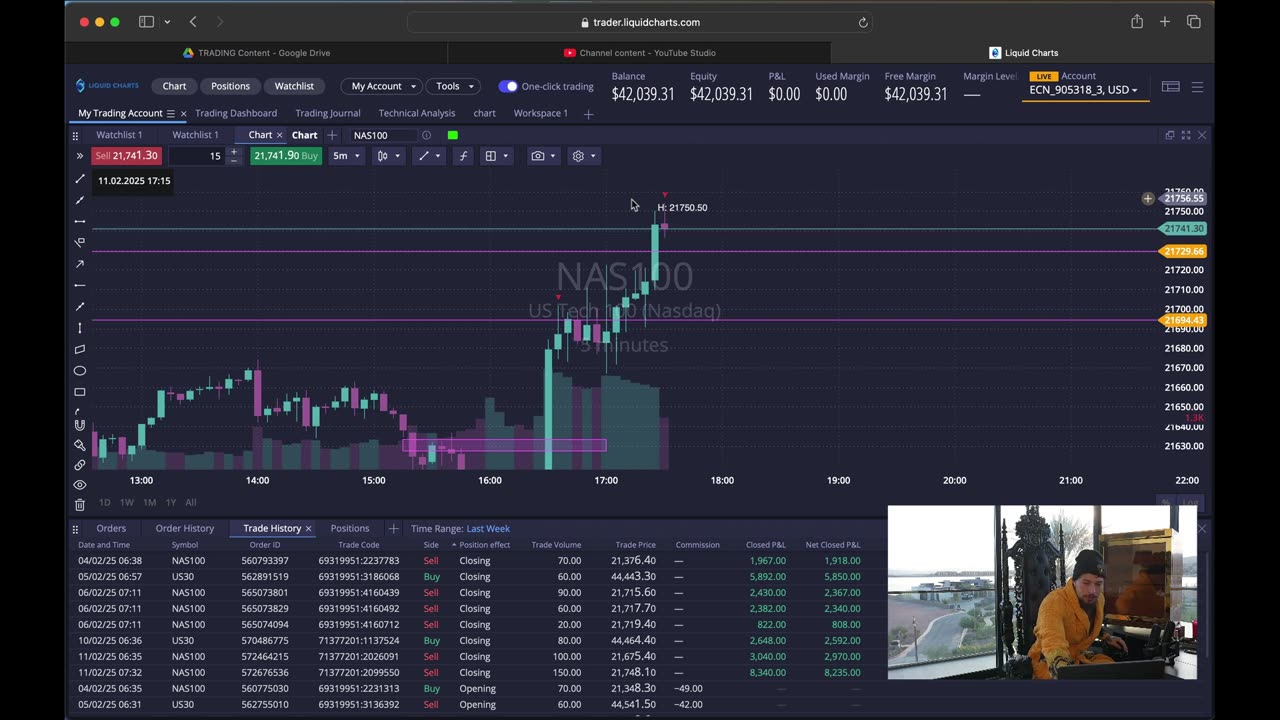This screenshot has height=720, width=1280.
Task: Add a new chart panel tab
Action: tap(332, 135)
